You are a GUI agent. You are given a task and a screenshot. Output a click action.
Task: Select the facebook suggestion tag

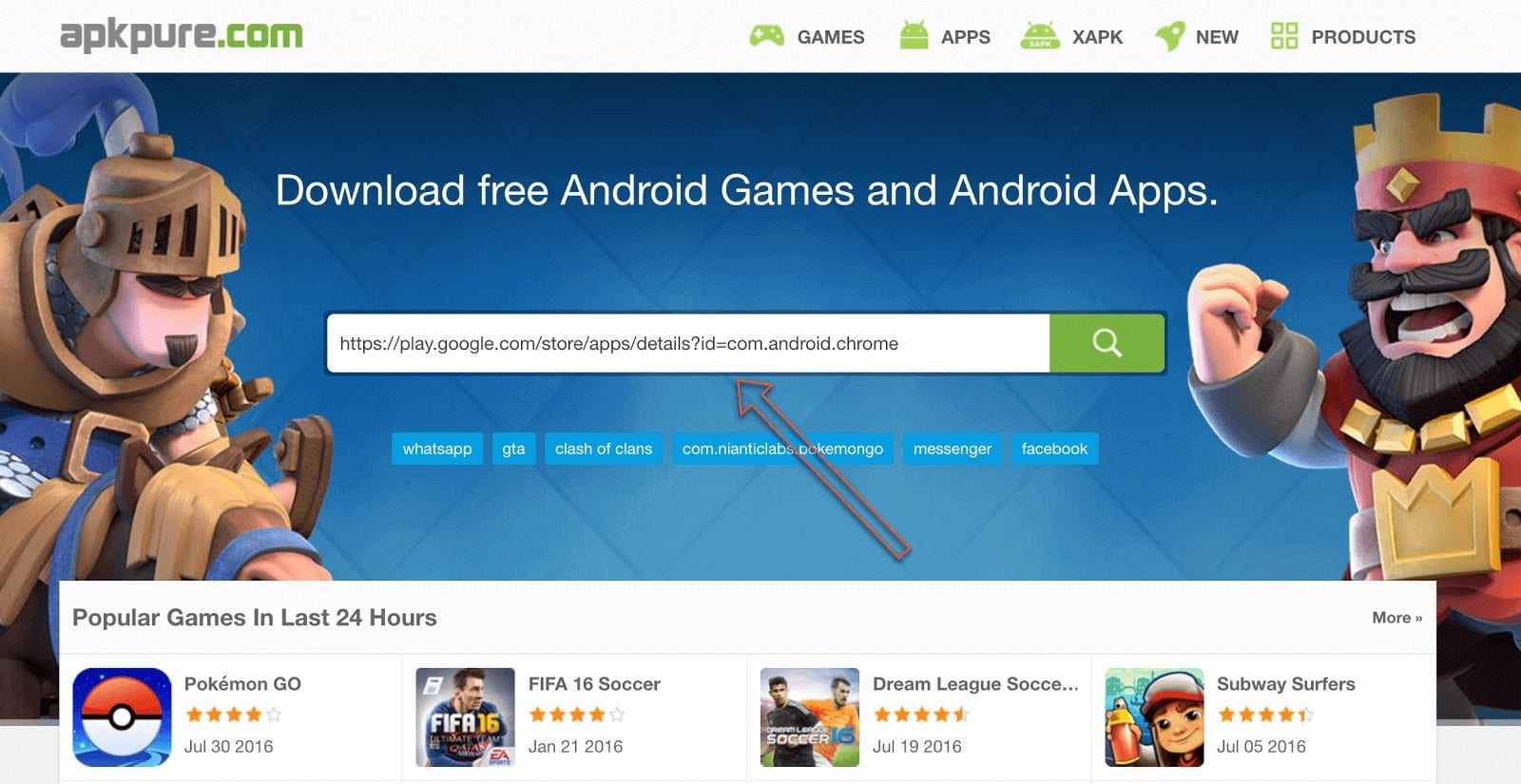[x=1054, y=449]
